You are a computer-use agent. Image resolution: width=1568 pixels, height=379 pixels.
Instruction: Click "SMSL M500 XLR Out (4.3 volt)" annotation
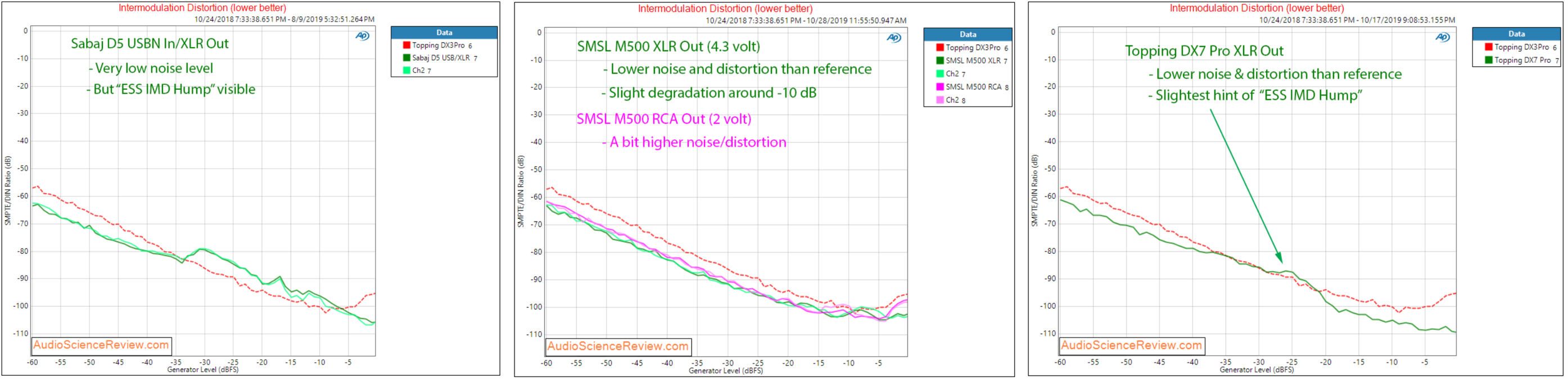point(668,47)
